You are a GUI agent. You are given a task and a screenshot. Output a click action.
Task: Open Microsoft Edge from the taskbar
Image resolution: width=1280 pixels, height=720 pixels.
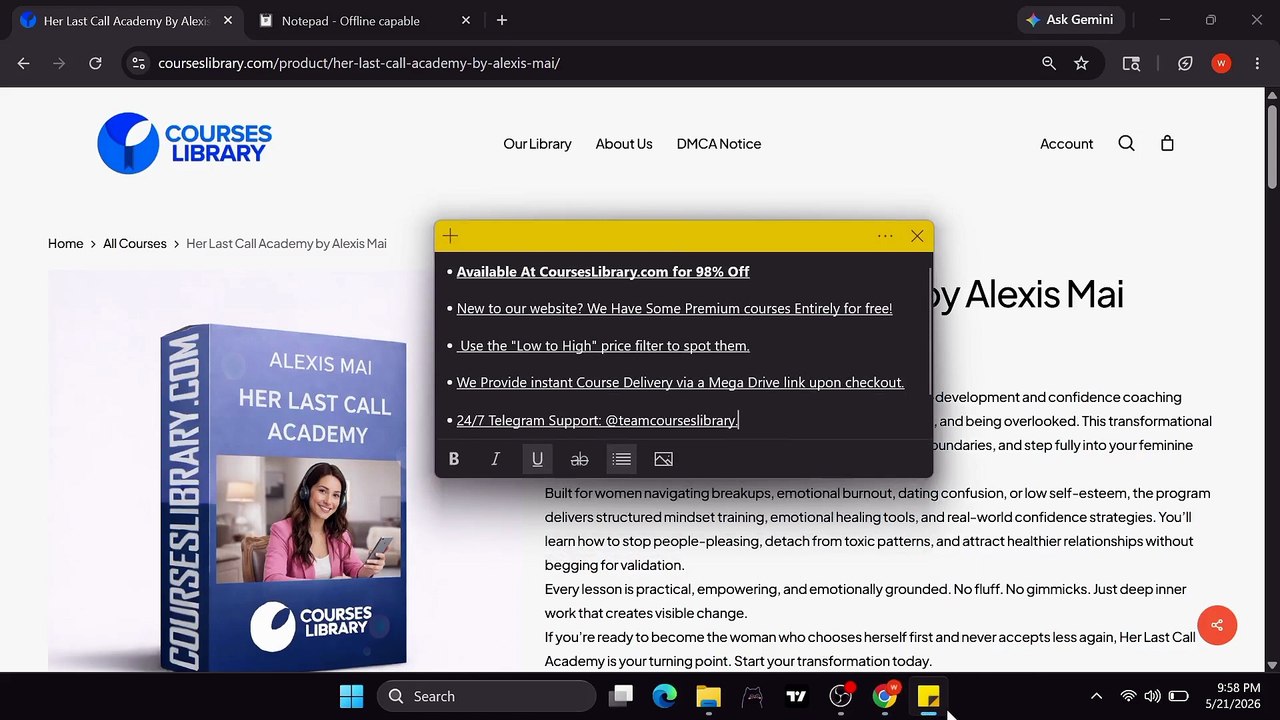click(665, 696)
